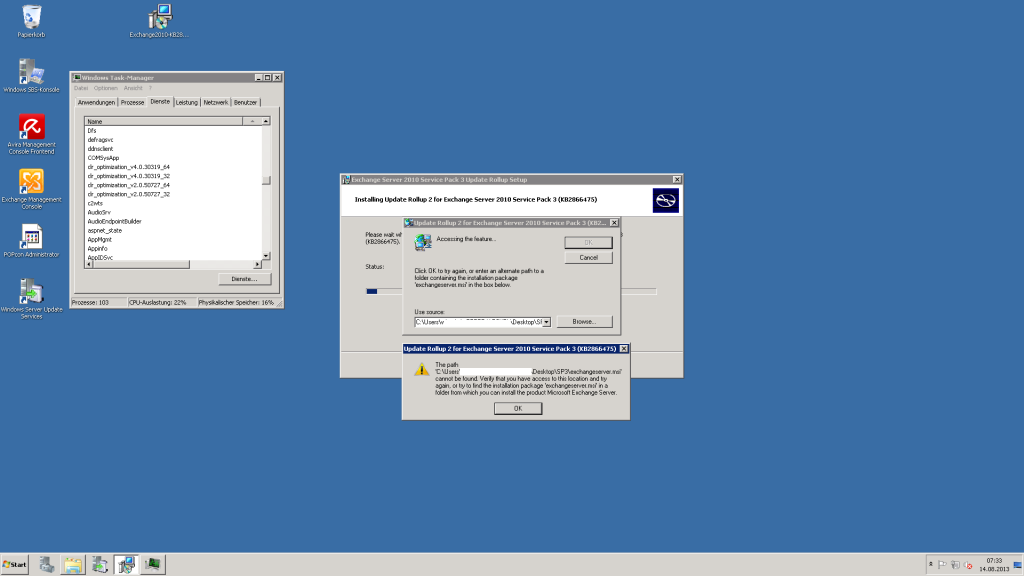
Task: Click the muted volume tray icon
Action: tap(968, 565)
